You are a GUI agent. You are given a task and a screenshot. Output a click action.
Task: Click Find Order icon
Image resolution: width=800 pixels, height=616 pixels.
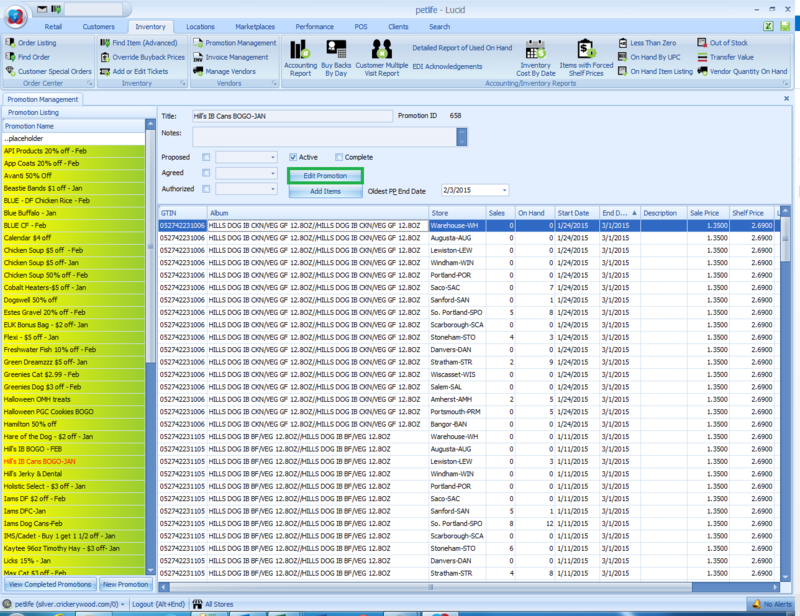point(10,57)
